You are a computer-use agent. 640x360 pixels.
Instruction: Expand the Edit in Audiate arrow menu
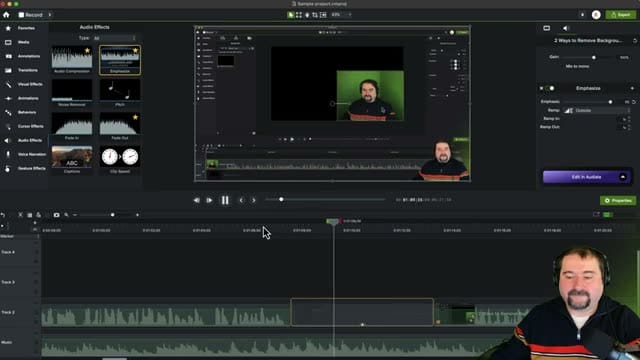coord(623,177)
